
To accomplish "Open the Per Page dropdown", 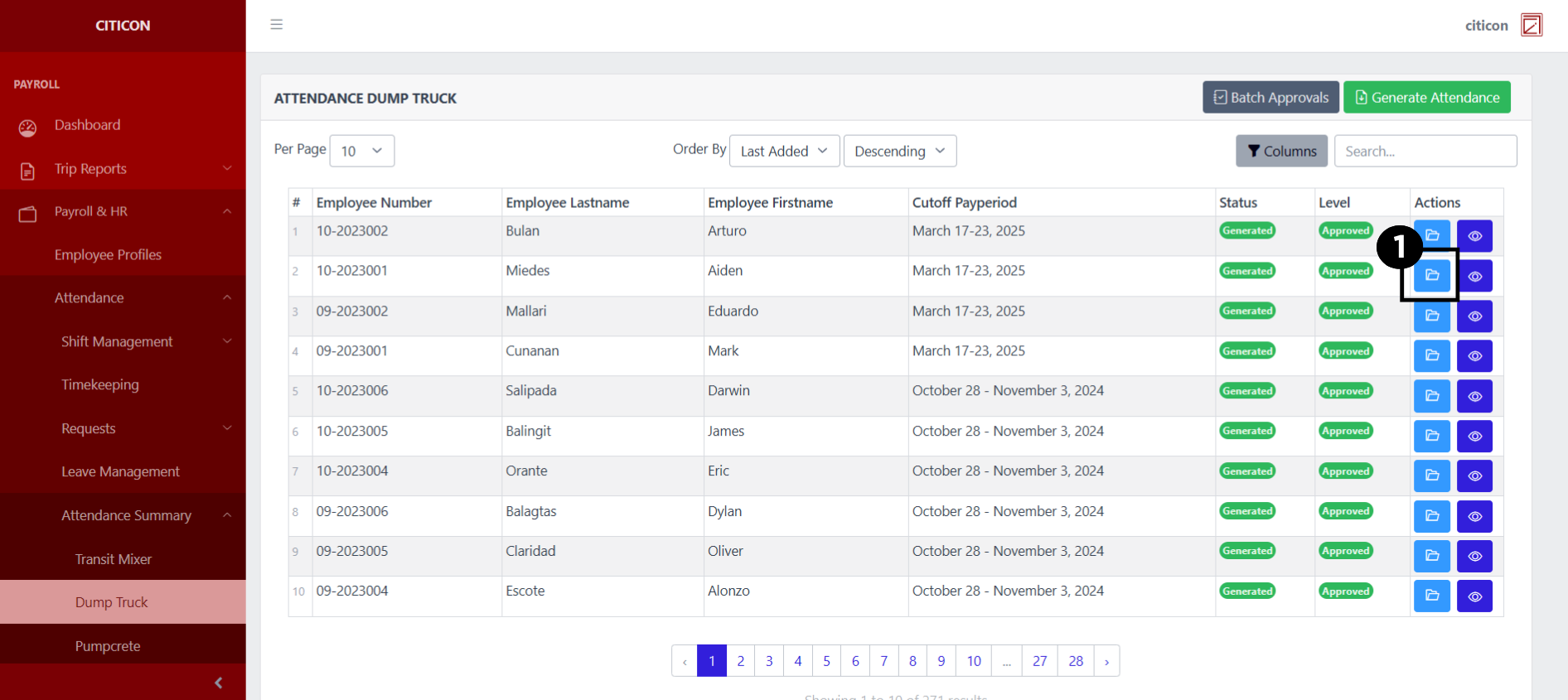I will coord(361,151).
